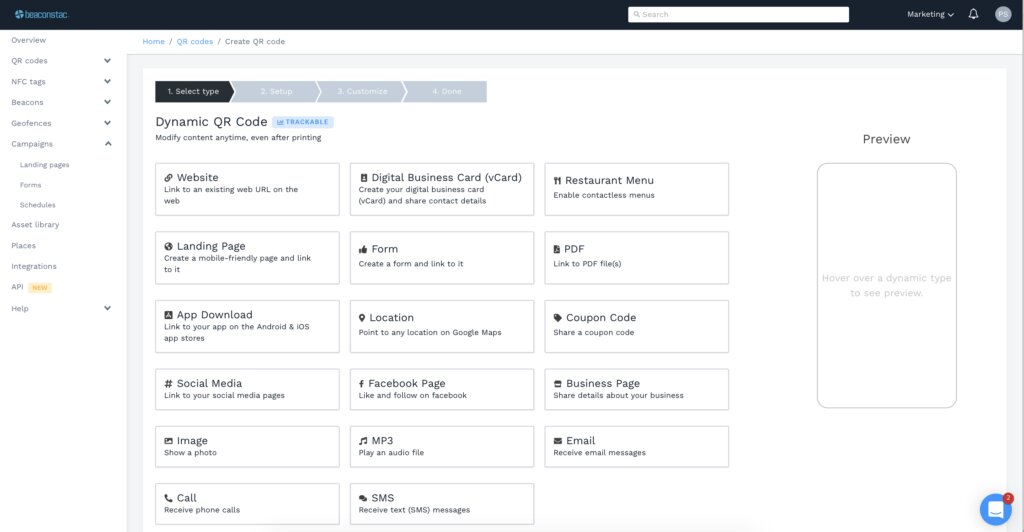Click the user avatar PS
Image resolution: width=1024 pixels, height=532 pixels.
(x=1003, y=14)
